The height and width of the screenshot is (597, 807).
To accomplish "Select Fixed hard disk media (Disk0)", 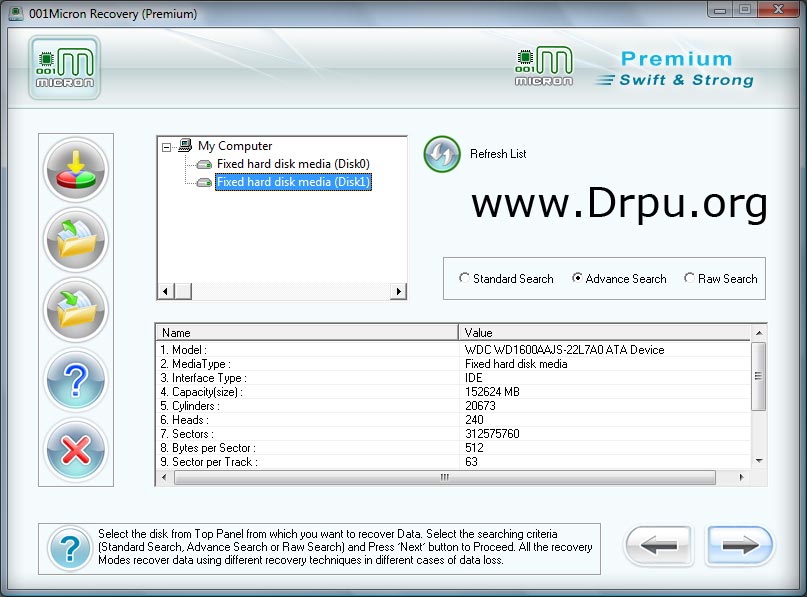I will 293,164.
